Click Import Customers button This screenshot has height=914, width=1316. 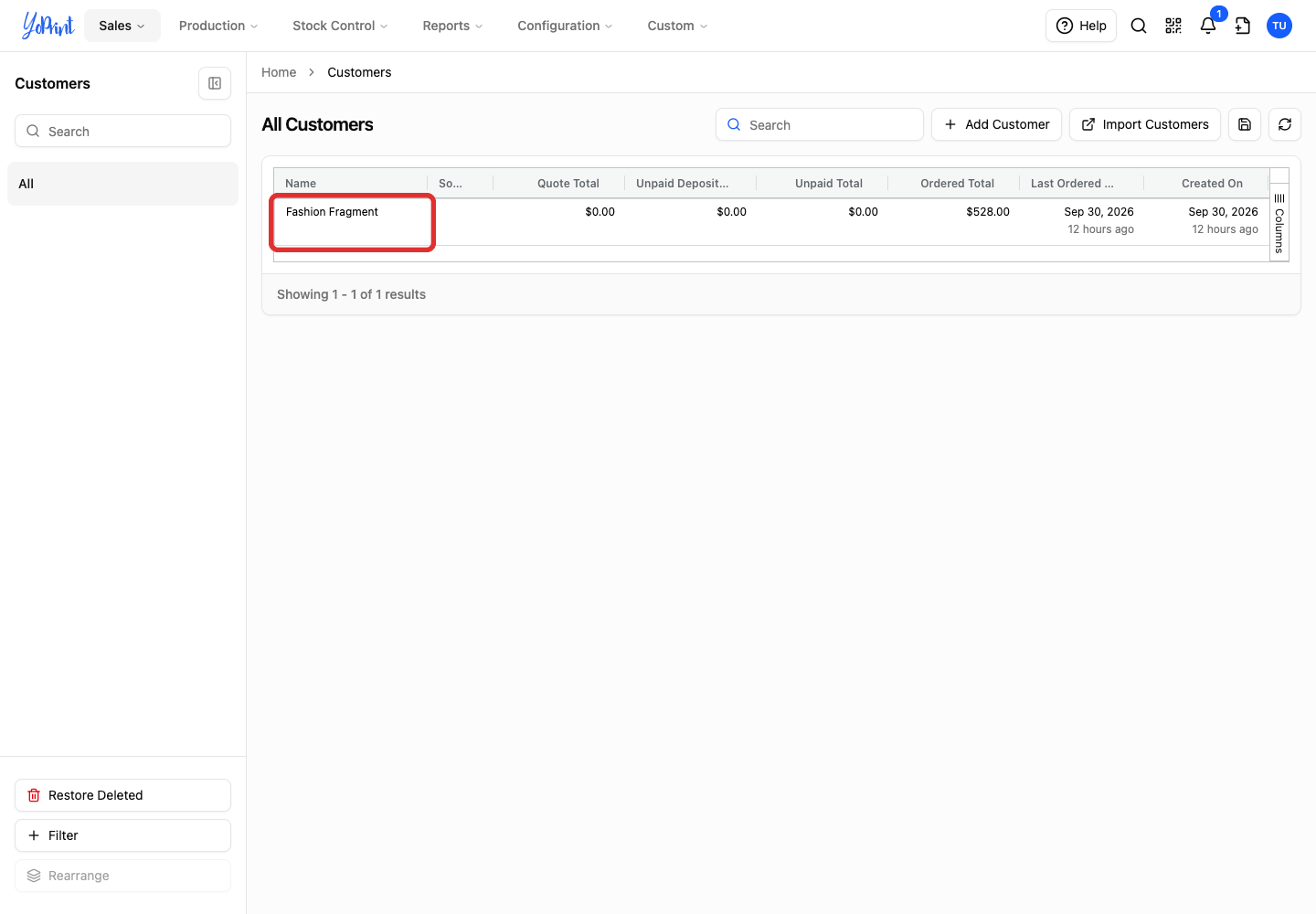(x=1145, y=124)
